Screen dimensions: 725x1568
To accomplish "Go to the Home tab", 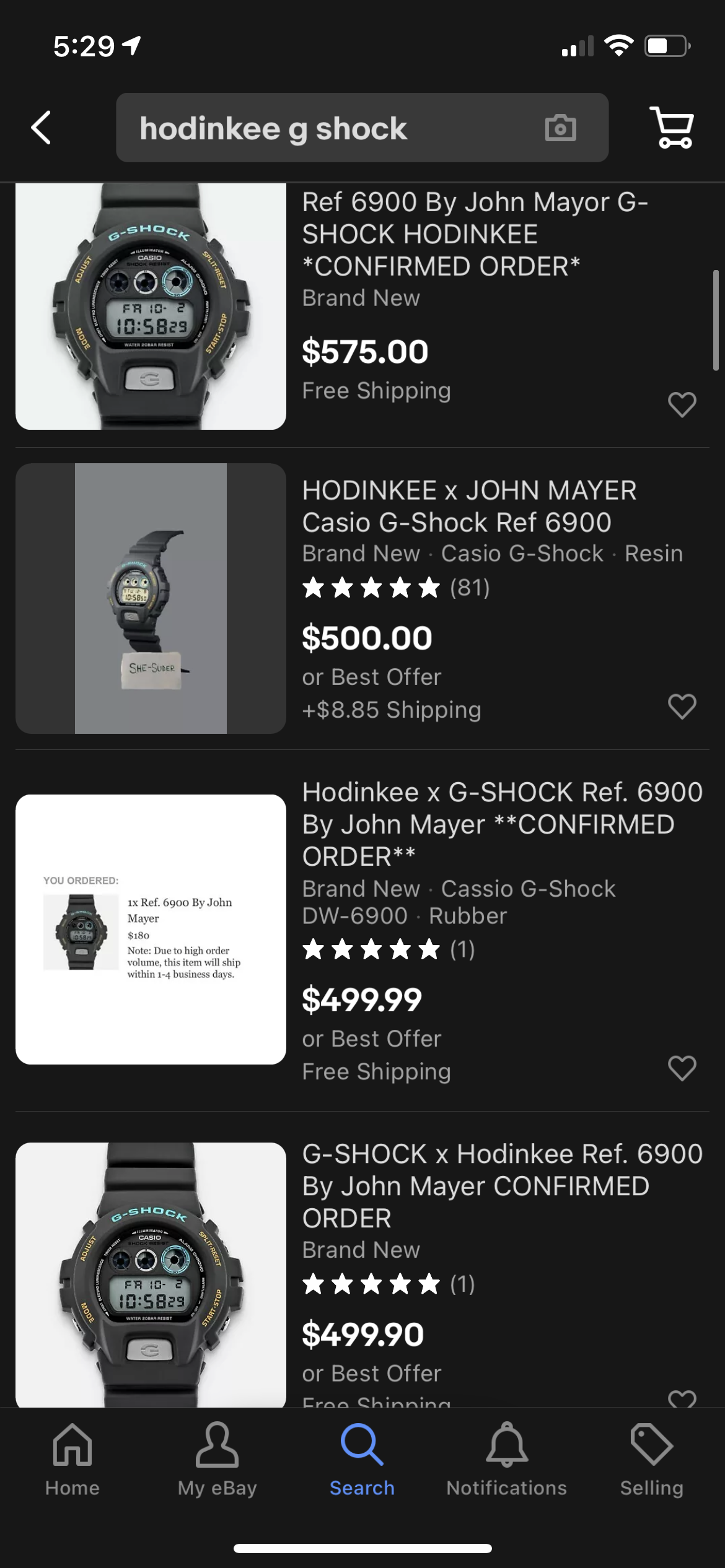I will point(72,1459).
